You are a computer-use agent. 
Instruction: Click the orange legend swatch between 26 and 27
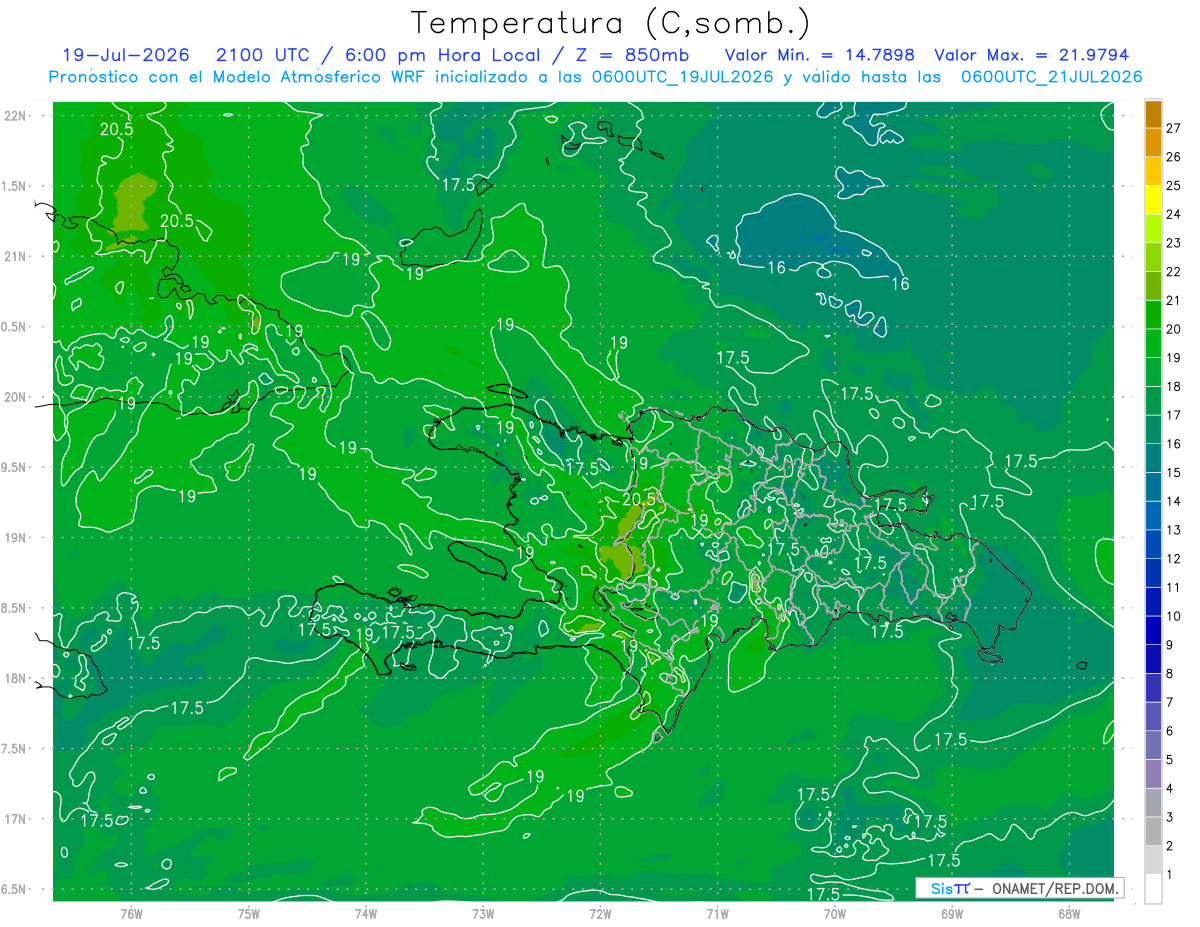1153,142
